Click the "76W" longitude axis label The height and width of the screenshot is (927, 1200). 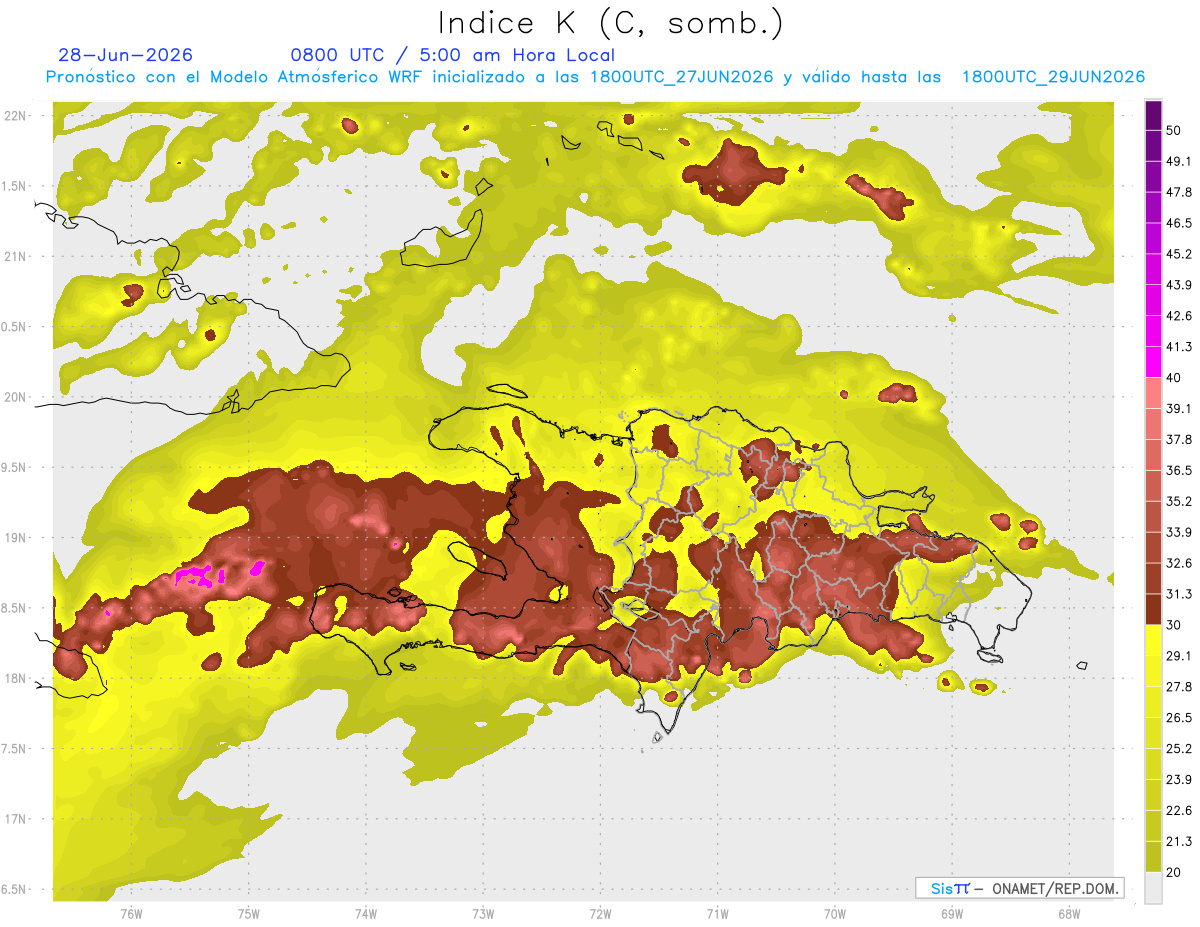tap(131, 914)
